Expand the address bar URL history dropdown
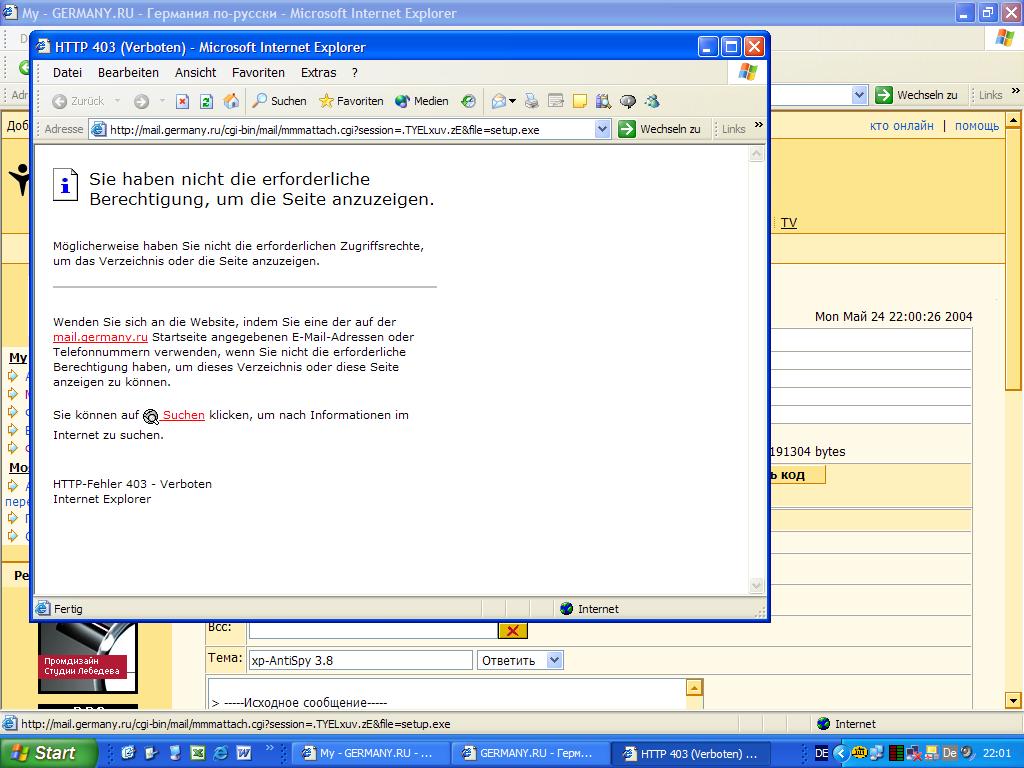The width and height of the screenshot is (1024, 768). [x=603, y=129]
